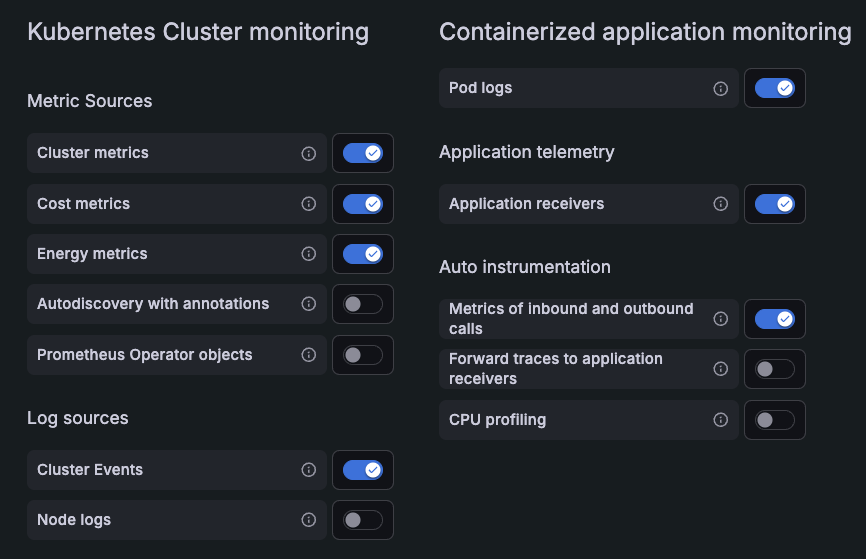This screenshot has height=559, width=866.
Task: Turn on Node logs toggle
Action: pos(362,520)
